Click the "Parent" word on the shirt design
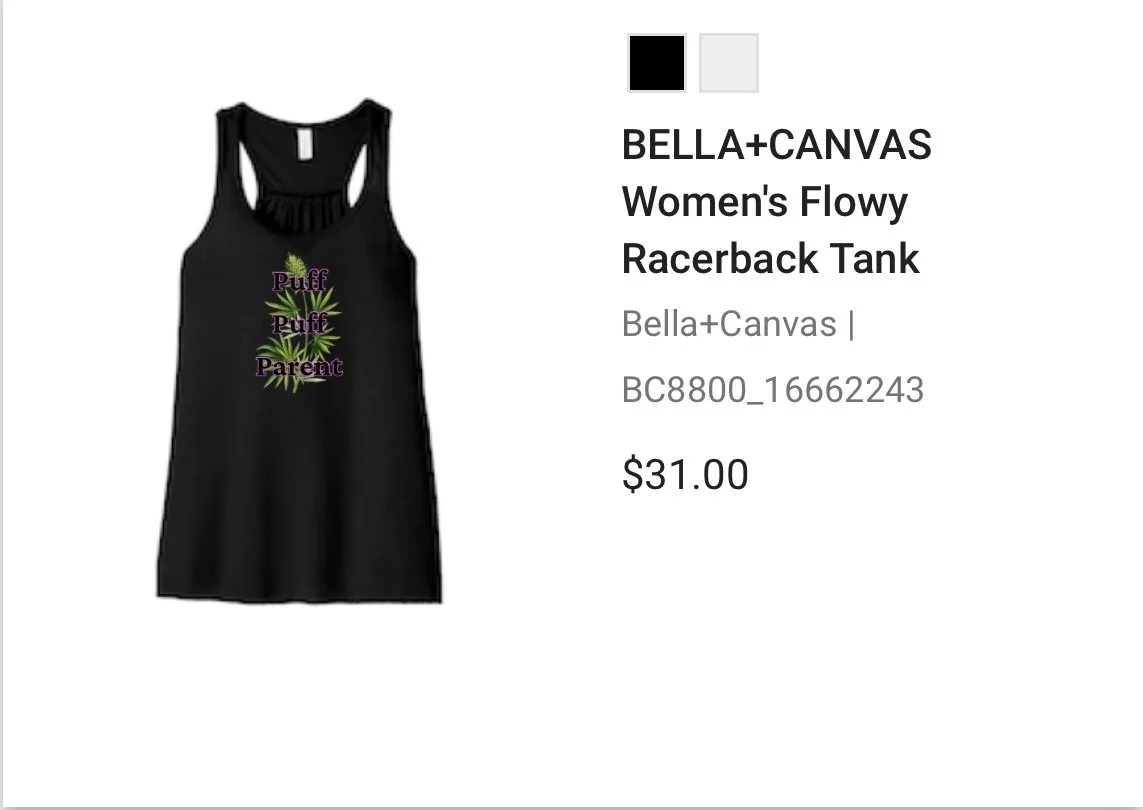This screenshot has height=810, width=1143. 299,365
